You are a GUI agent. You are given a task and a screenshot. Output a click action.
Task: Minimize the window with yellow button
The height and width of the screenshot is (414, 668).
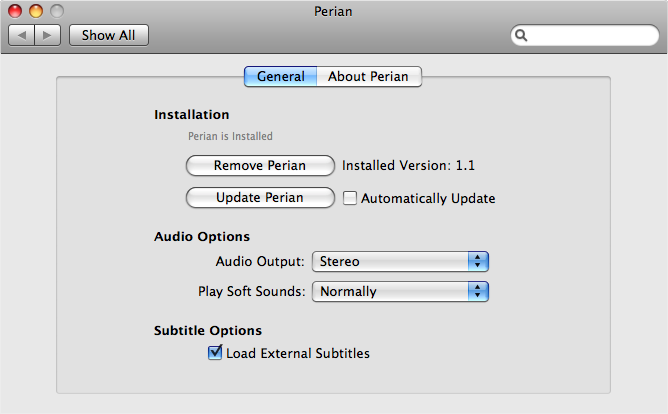click(36, 11)
